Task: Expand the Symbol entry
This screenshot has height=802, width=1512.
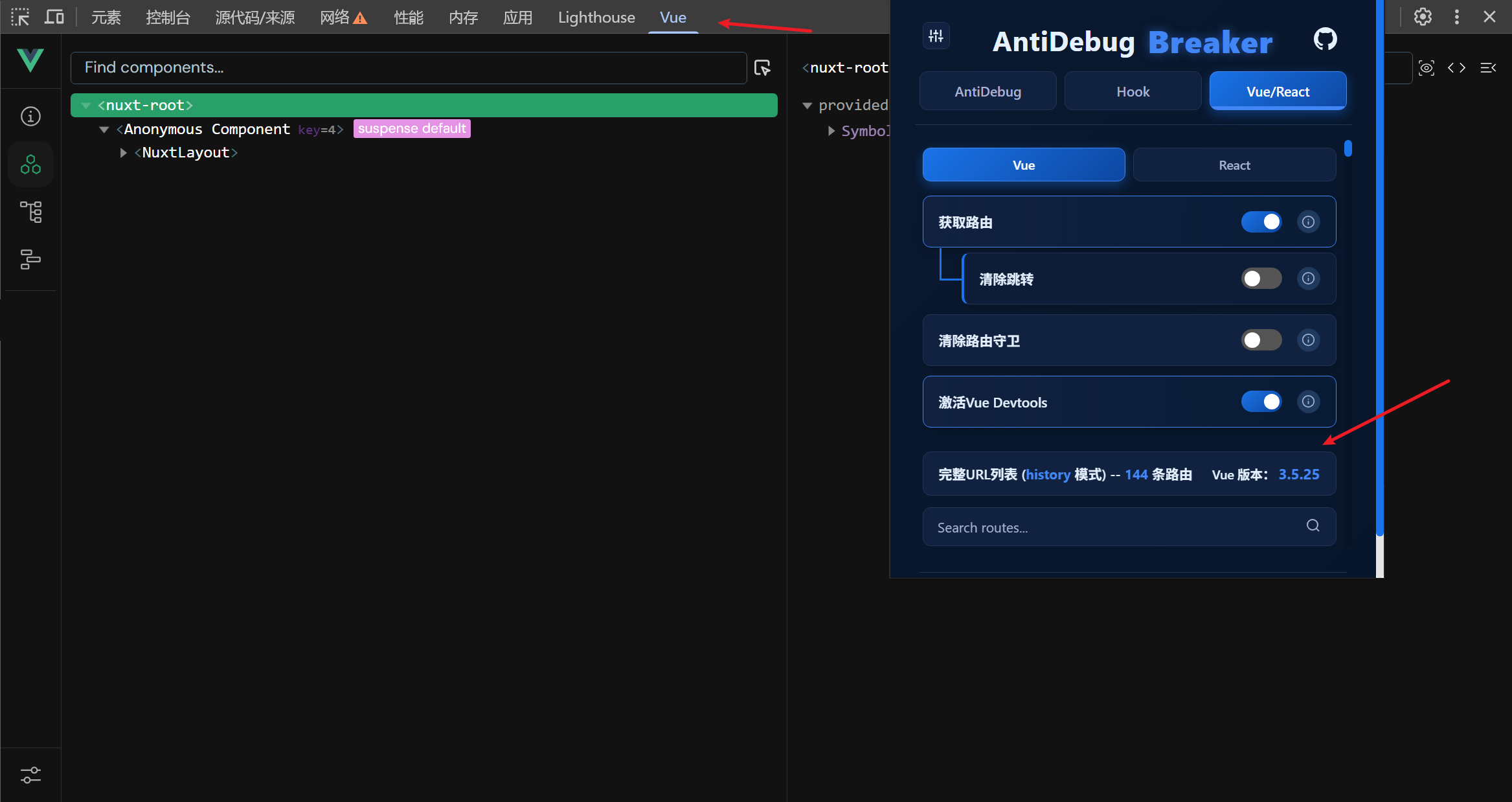Action: [x=831, y=131]
